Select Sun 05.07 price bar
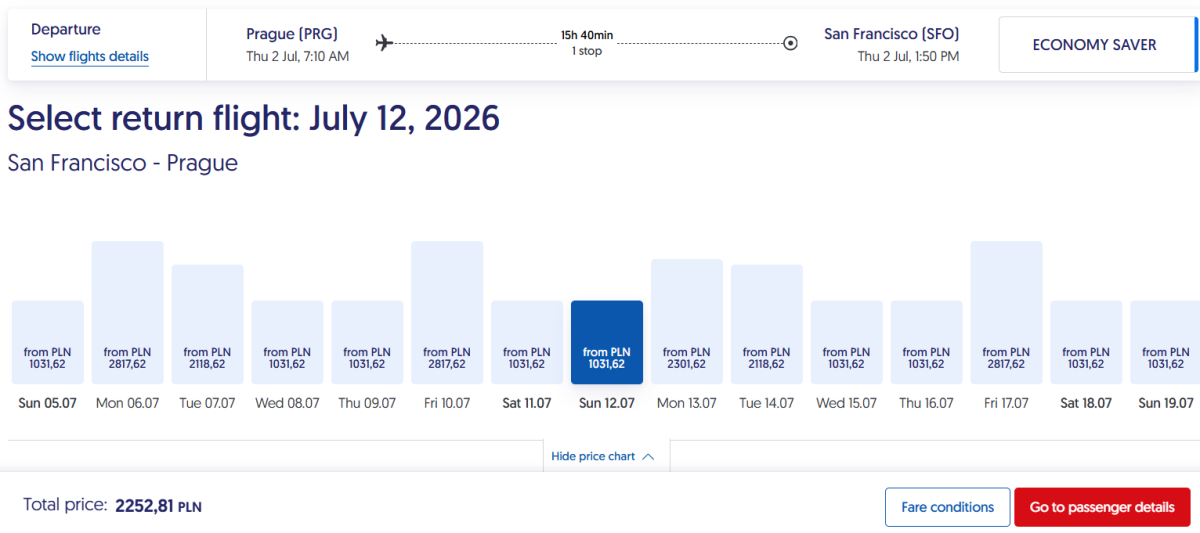This screenshot has height=533, width=1200. [47, 342]
